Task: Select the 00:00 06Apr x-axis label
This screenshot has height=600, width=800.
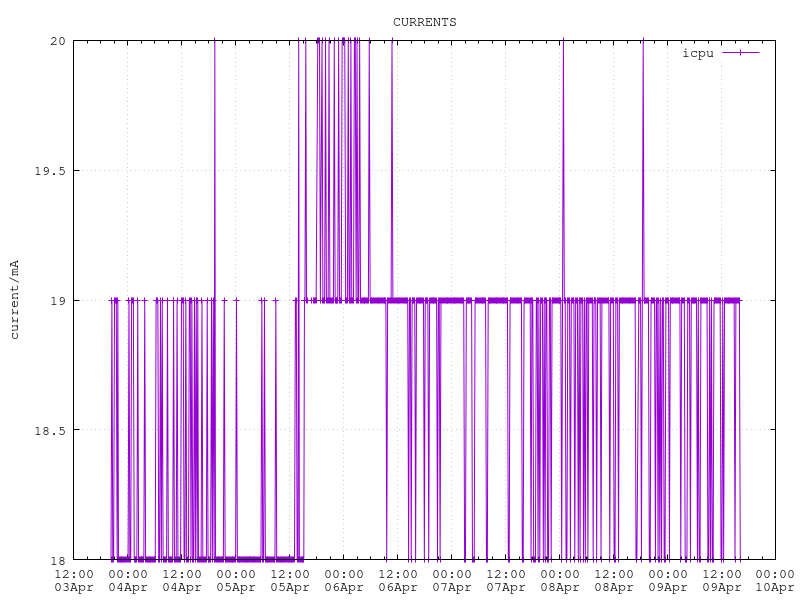Action: coord(344,581)
